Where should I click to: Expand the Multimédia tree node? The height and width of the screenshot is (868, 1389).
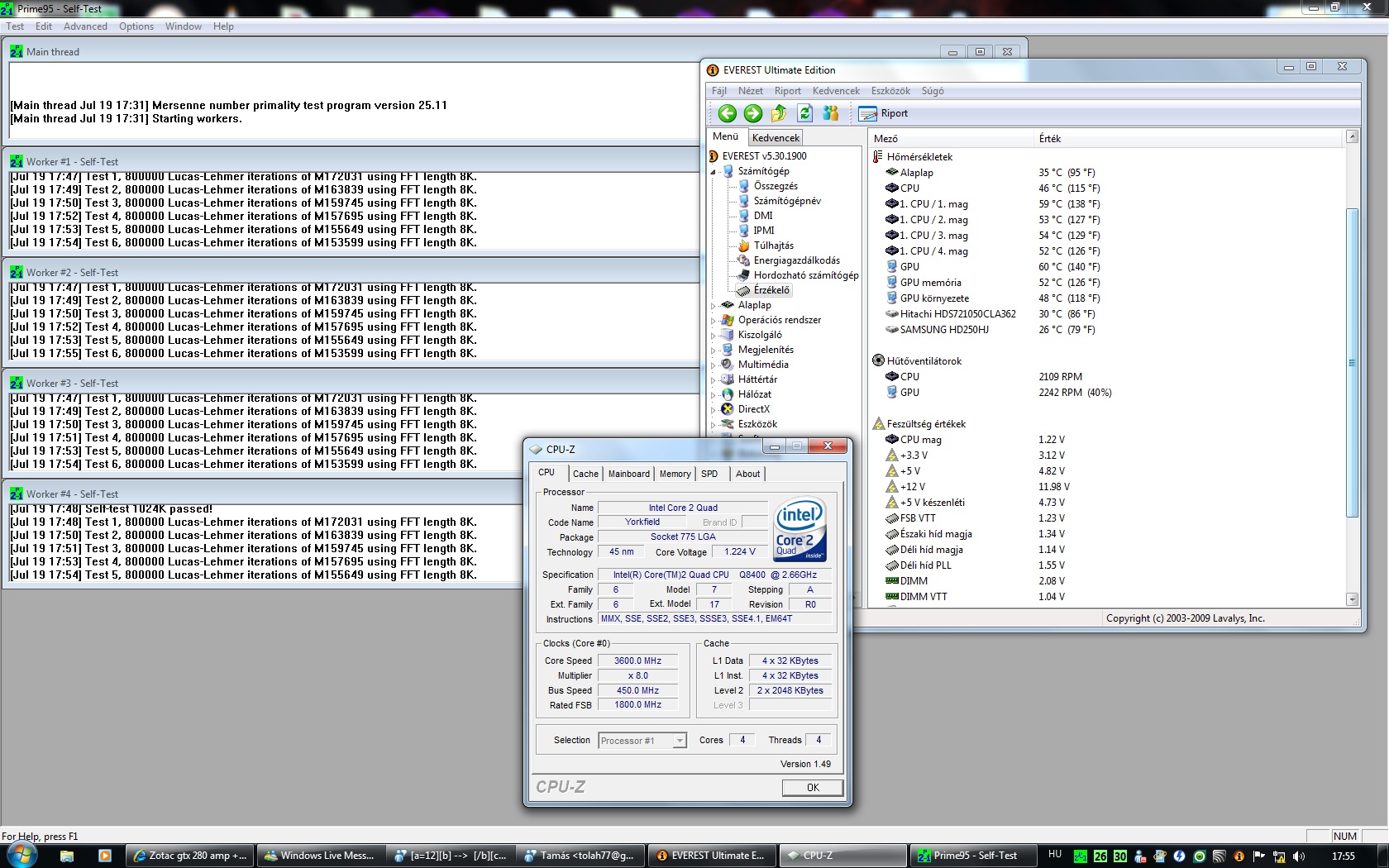pyautogui.click(x=714, y=365)
